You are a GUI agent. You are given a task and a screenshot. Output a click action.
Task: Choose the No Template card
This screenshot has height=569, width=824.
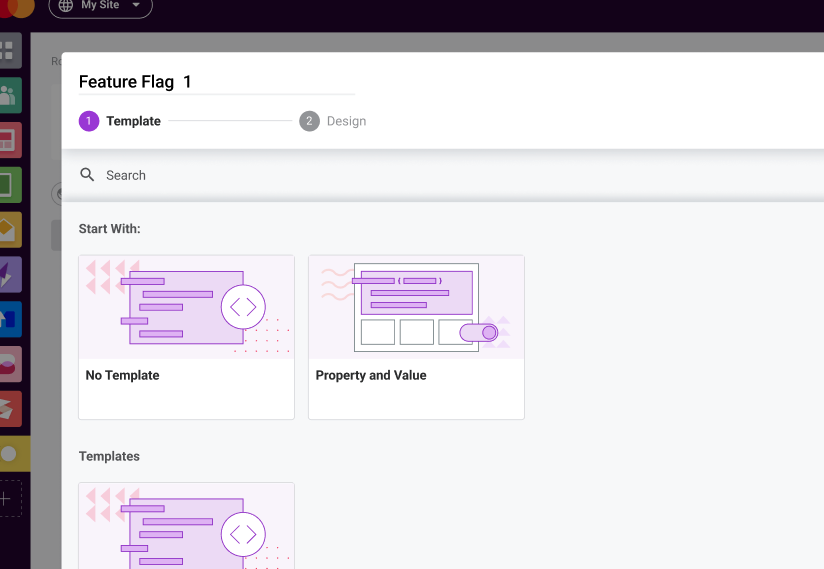[187, 337]
